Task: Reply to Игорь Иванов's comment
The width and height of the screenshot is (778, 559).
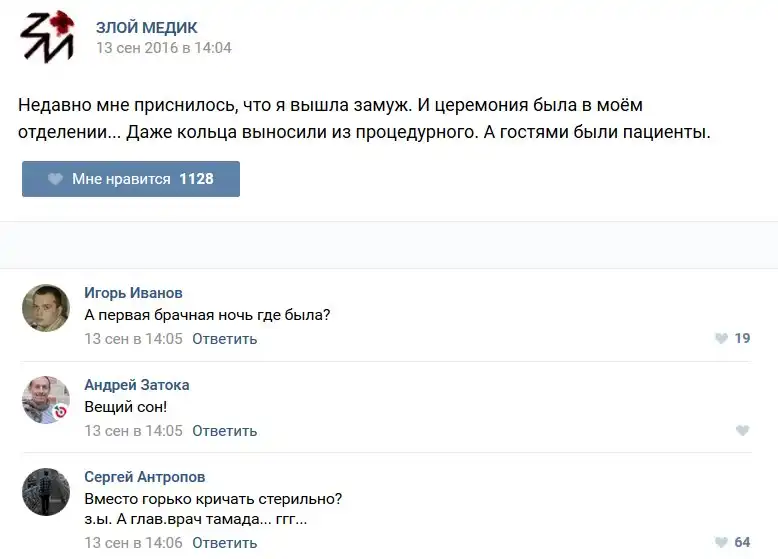Action: coord(225,339)
